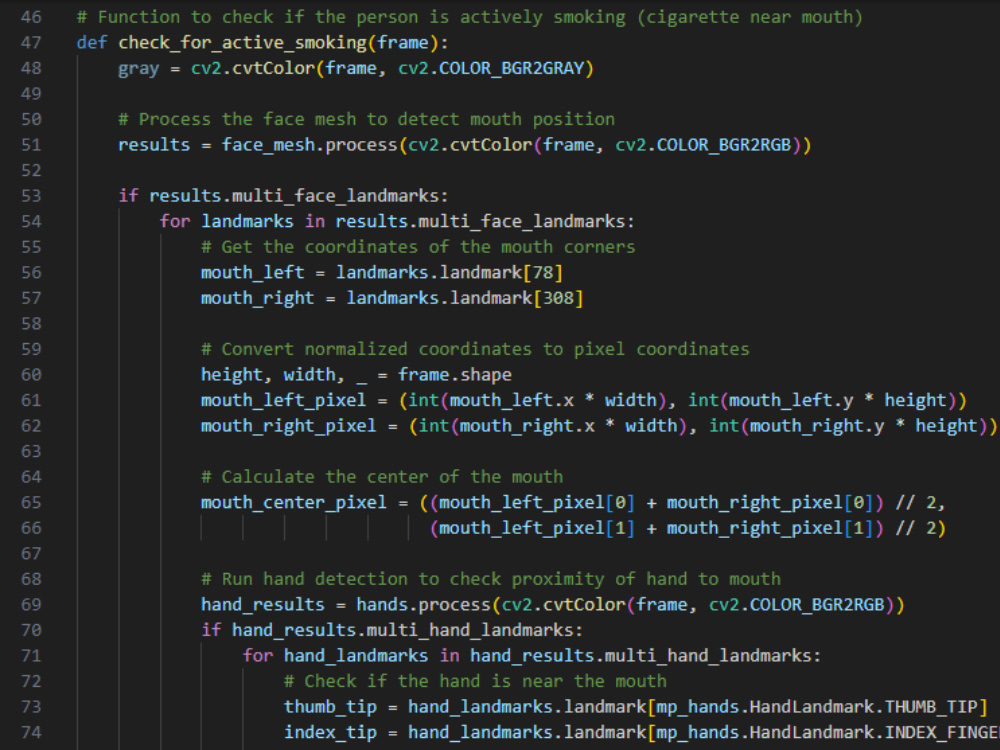Click the landmark index 308
The width and height of the screenshot is (1000, 750).
click(x=558, y=298)
